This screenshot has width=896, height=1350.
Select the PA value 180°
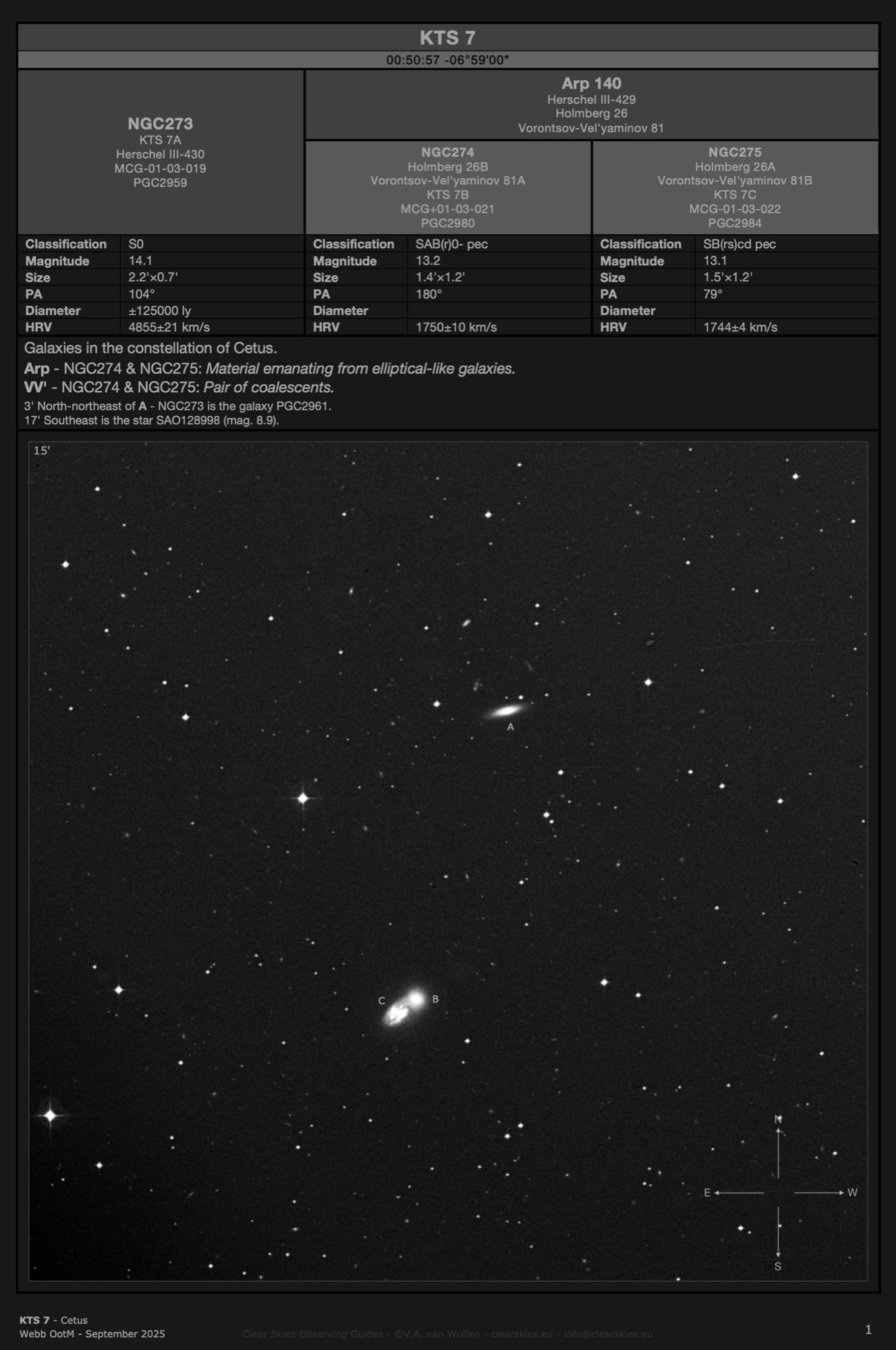click(x=429, y=294)
